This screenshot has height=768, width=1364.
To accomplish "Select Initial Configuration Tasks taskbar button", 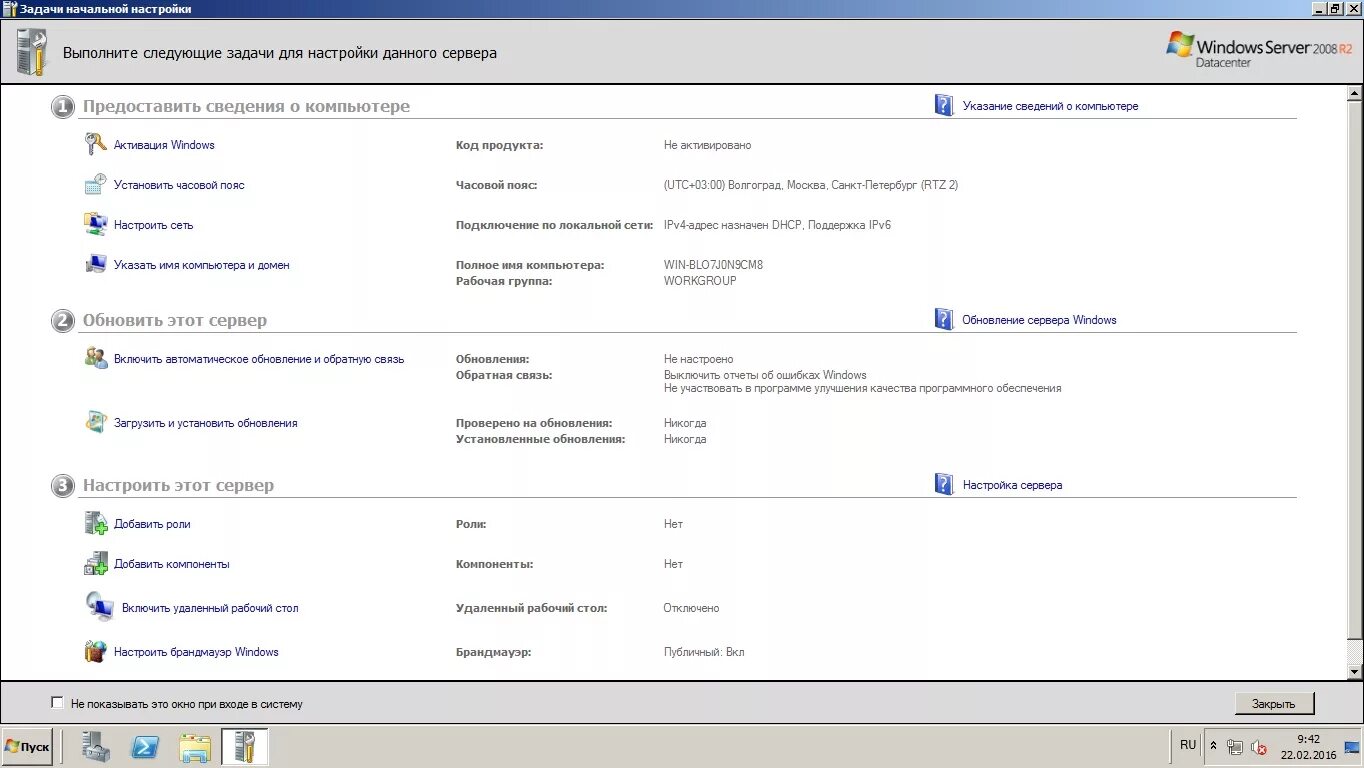I will (245, 747).
